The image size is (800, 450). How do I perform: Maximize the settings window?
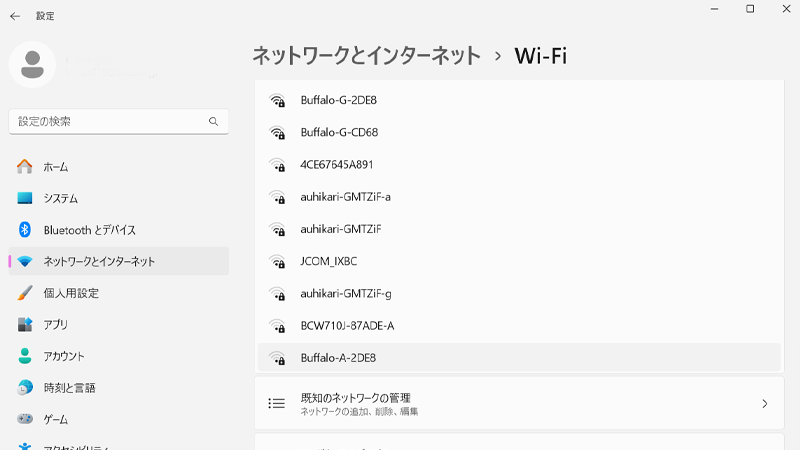pos(750,9)
